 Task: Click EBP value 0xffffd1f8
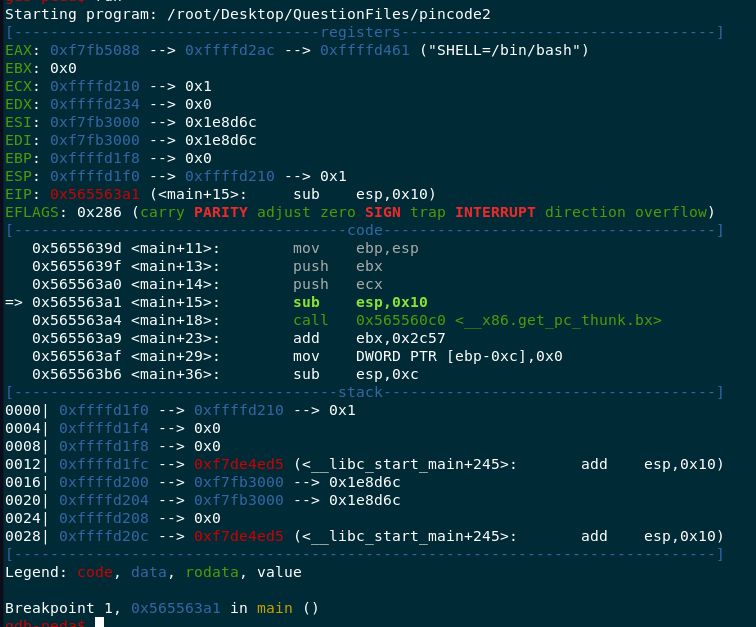(x=95, y=158)
